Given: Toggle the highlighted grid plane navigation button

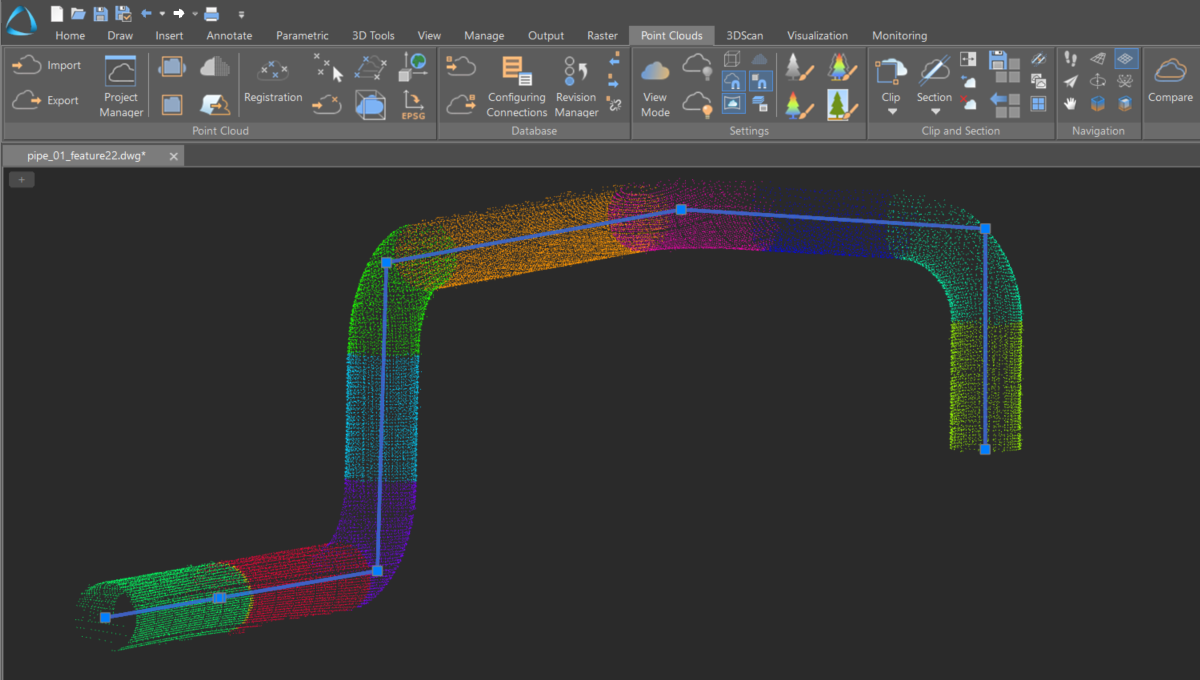Looking at the screenshot, I should pos(1126,60).
